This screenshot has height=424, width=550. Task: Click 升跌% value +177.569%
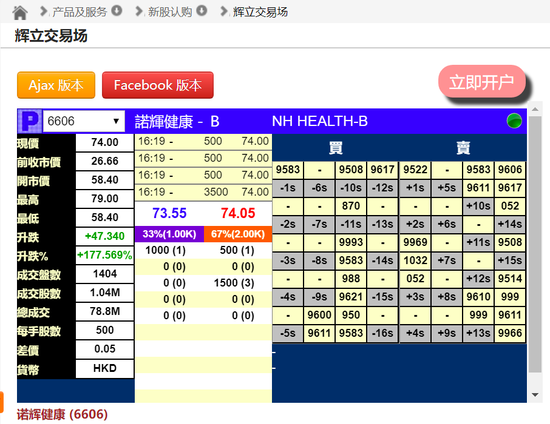[x=105, y=255]
